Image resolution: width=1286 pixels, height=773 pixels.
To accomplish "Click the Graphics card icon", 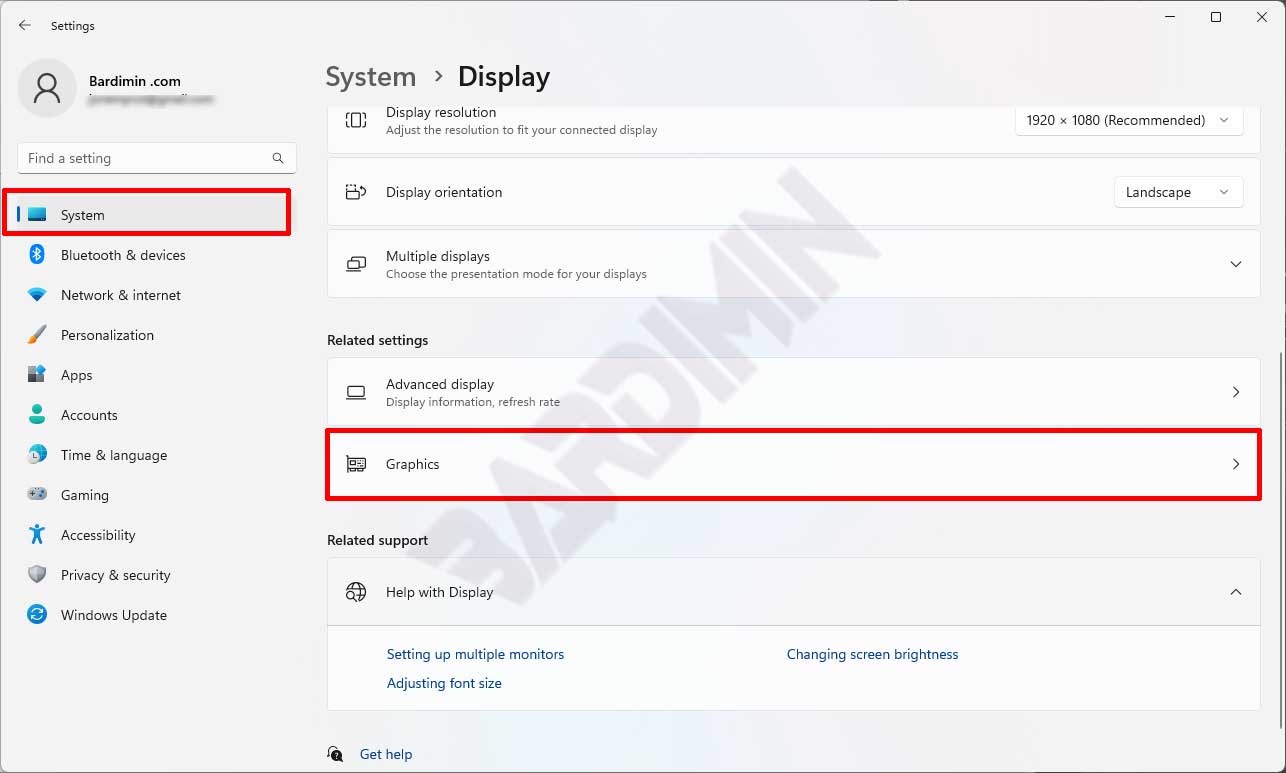I will (355, 464).
